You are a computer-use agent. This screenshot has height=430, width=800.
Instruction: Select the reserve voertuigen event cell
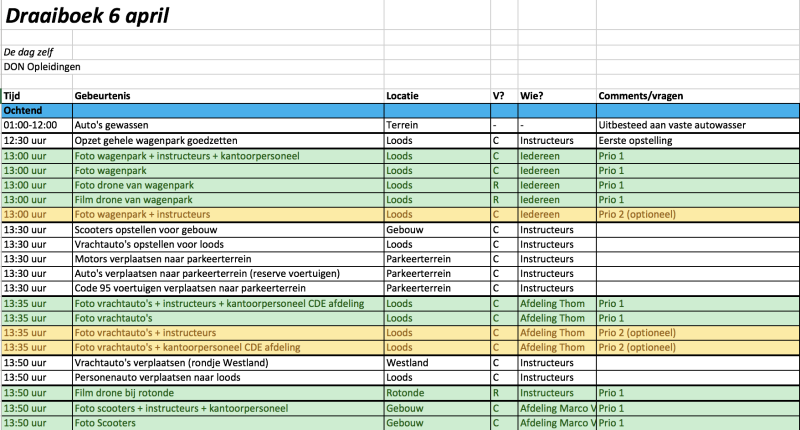pos(228,274)
